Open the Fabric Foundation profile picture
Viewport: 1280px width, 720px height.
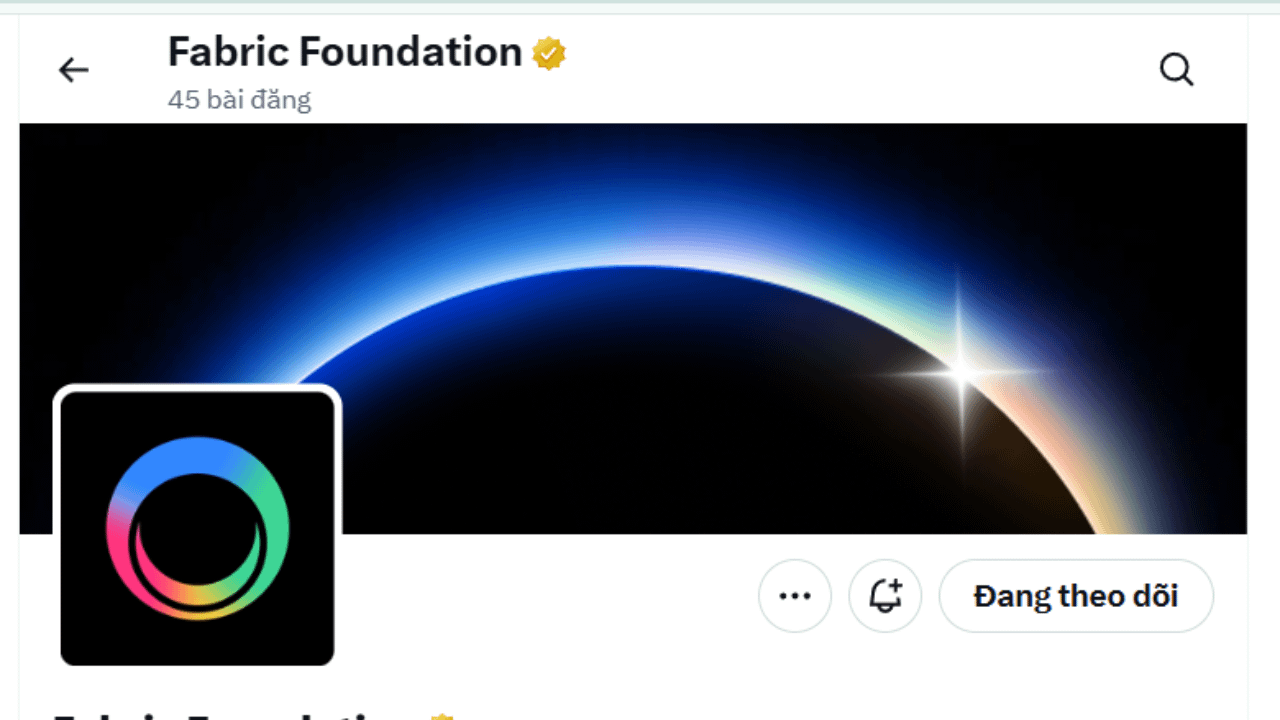197,528
